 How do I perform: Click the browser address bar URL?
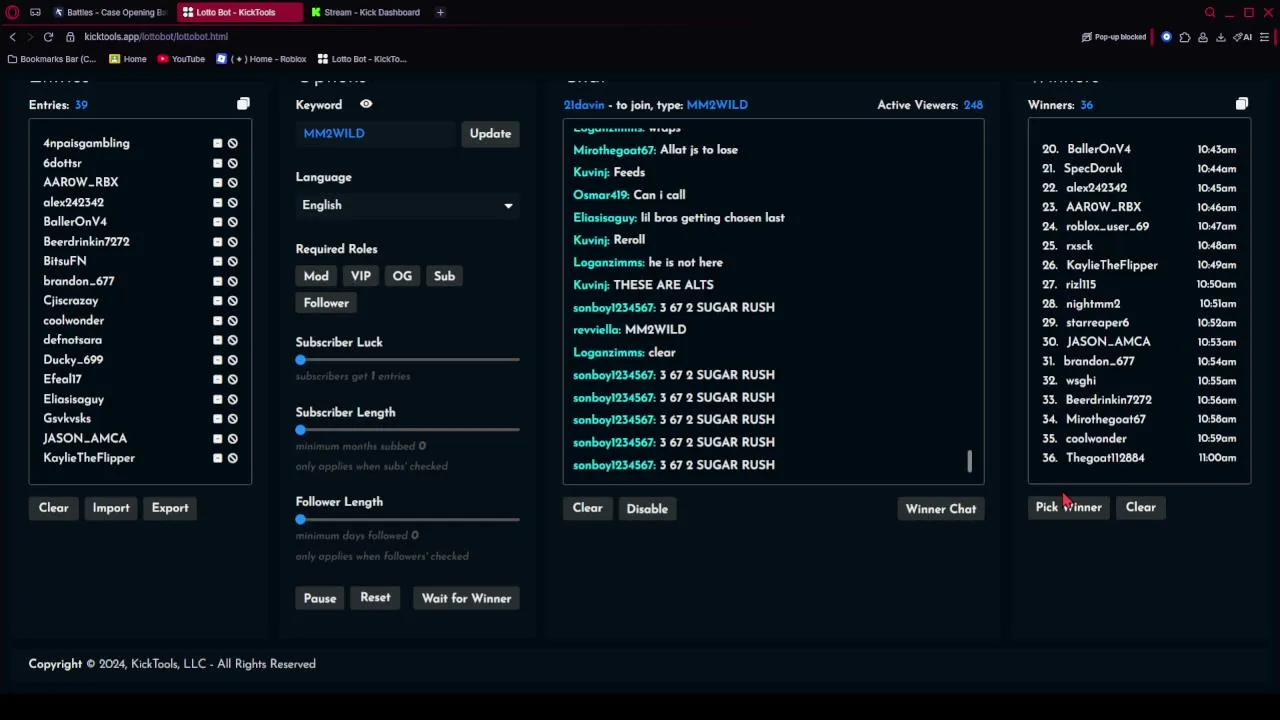156,37
